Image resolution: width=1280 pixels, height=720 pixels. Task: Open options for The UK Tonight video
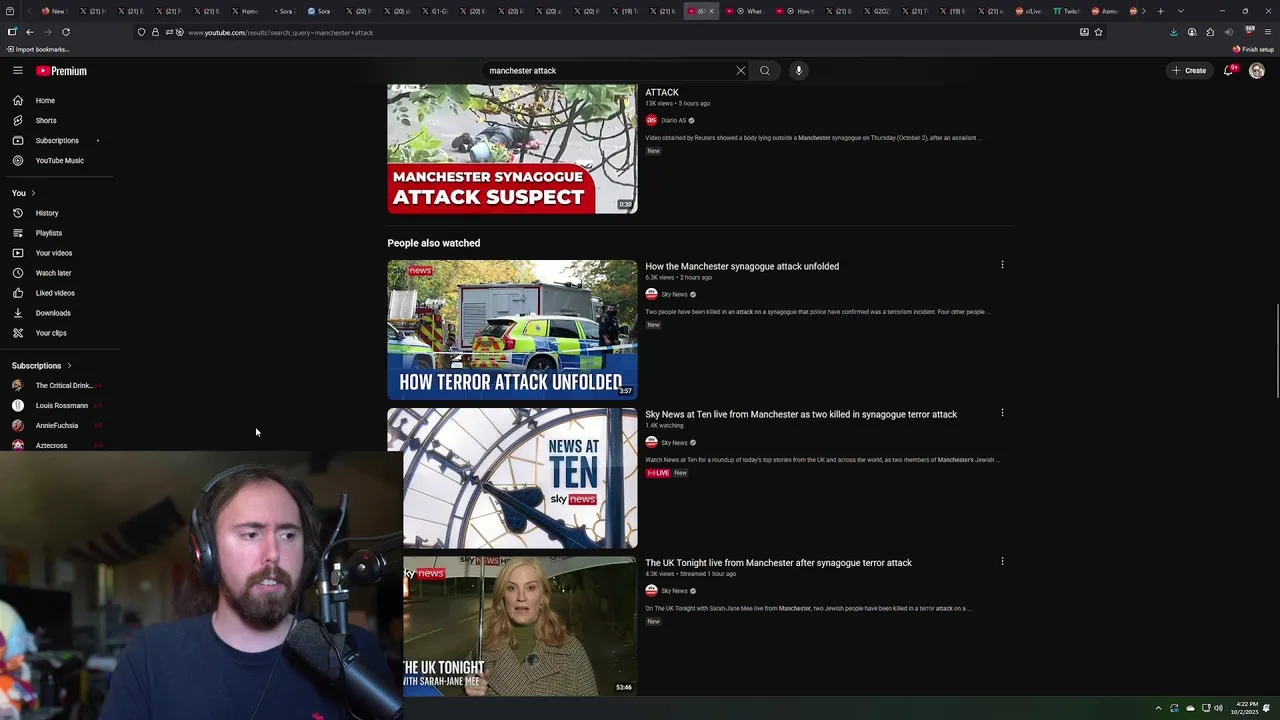coord(1002,561)
